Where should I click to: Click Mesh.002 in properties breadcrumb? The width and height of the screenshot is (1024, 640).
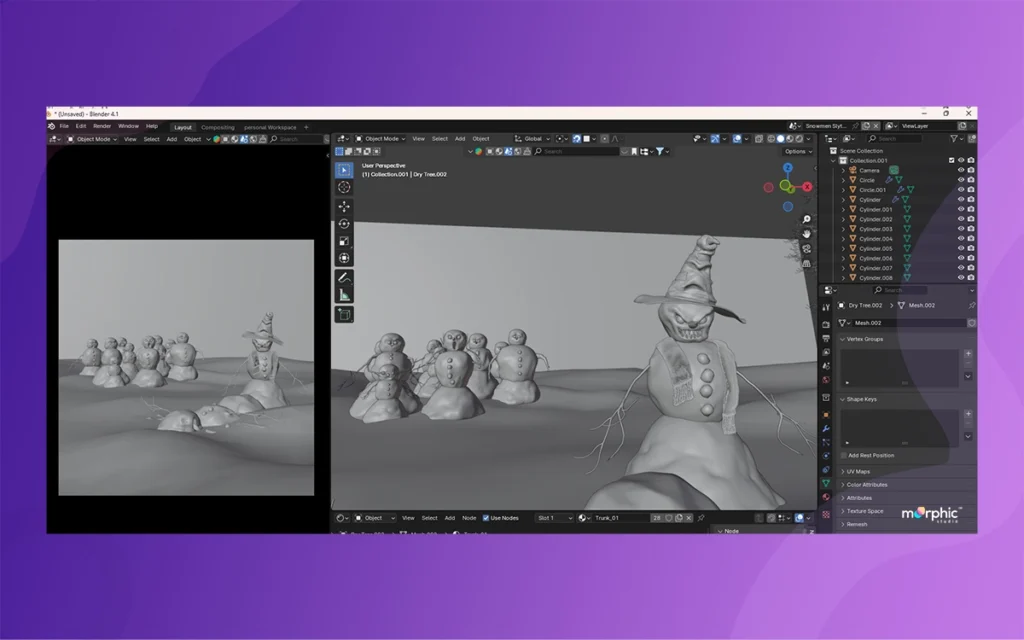pyautogui.click(x=921, y=305)
